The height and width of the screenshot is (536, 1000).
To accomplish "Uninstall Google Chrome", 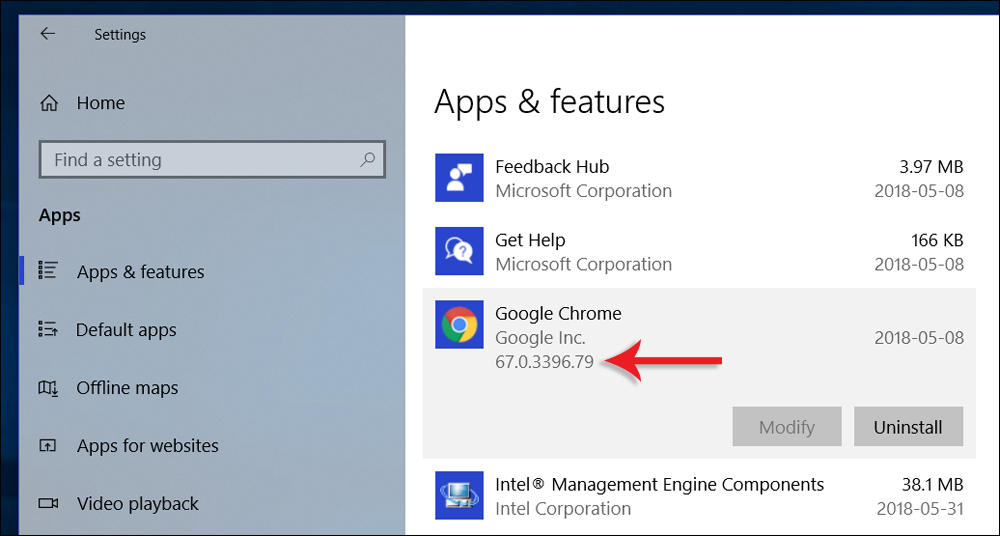I will coord(908,427).
